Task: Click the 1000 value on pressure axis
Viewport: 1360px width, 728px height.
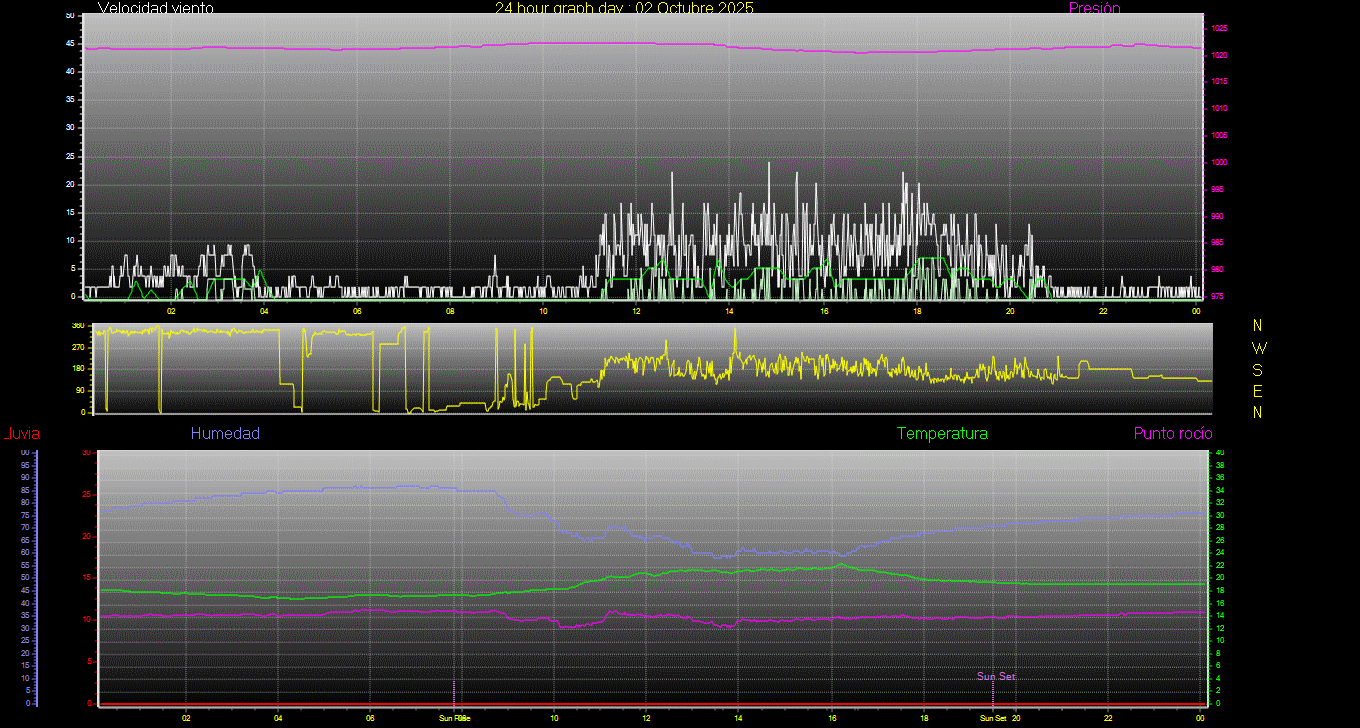Action: pyautogui.click(x=1219, y=162)
